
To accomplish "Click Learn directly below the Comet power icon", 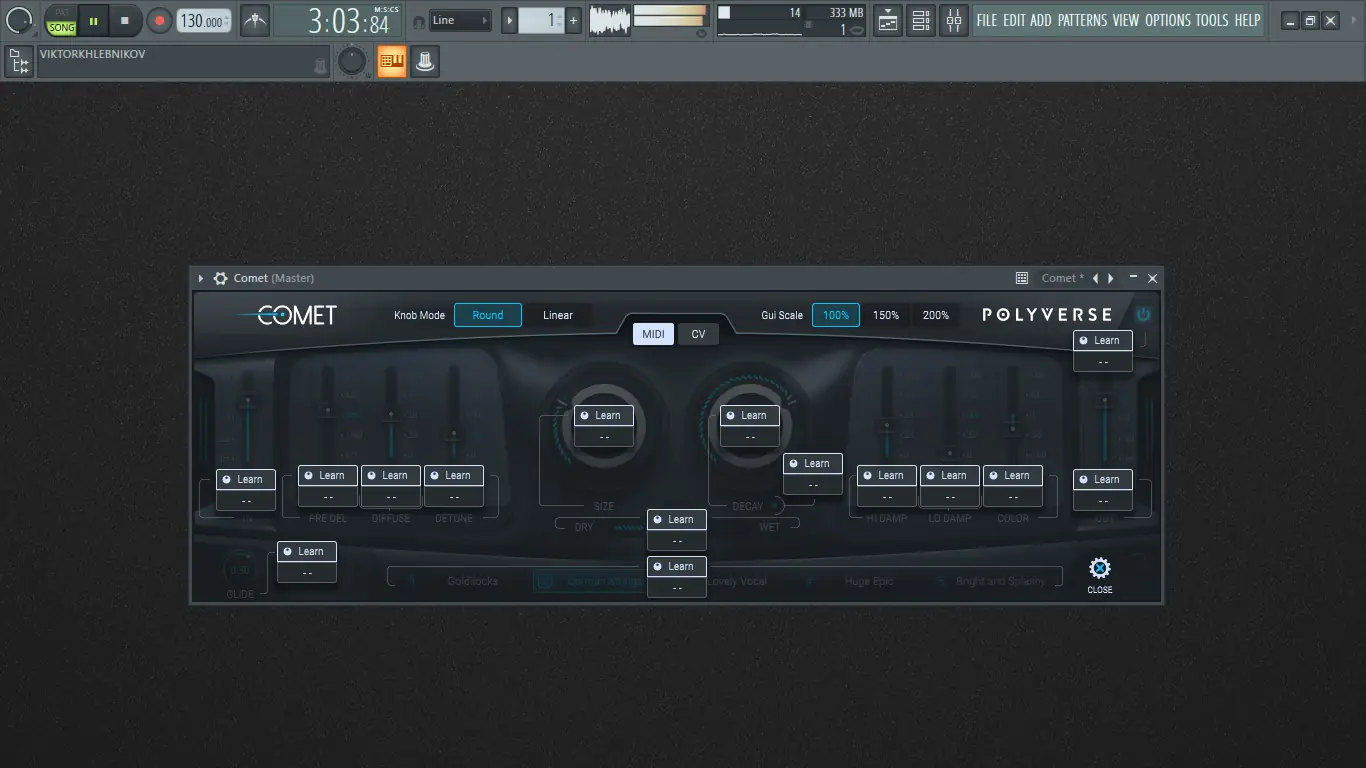I will coord(1103,340).
